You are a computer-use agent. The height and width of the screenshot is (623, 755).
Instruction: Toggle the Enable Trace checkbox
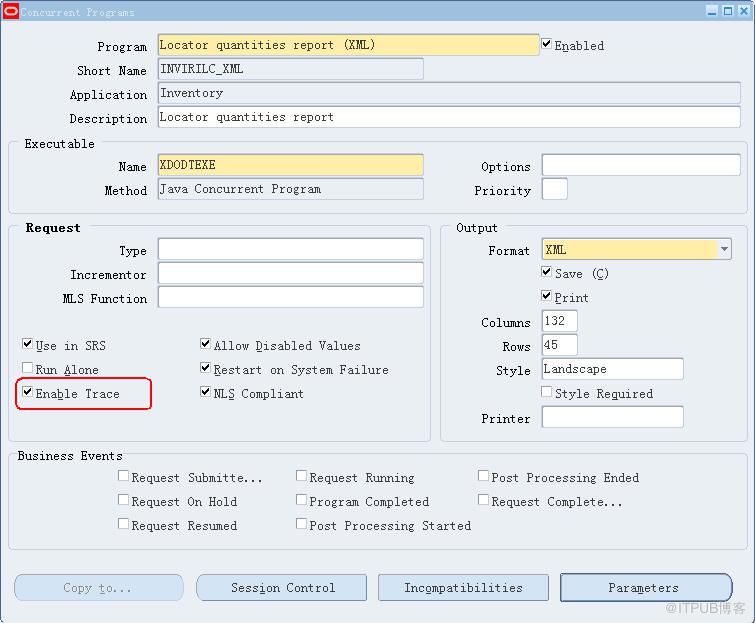28,393
